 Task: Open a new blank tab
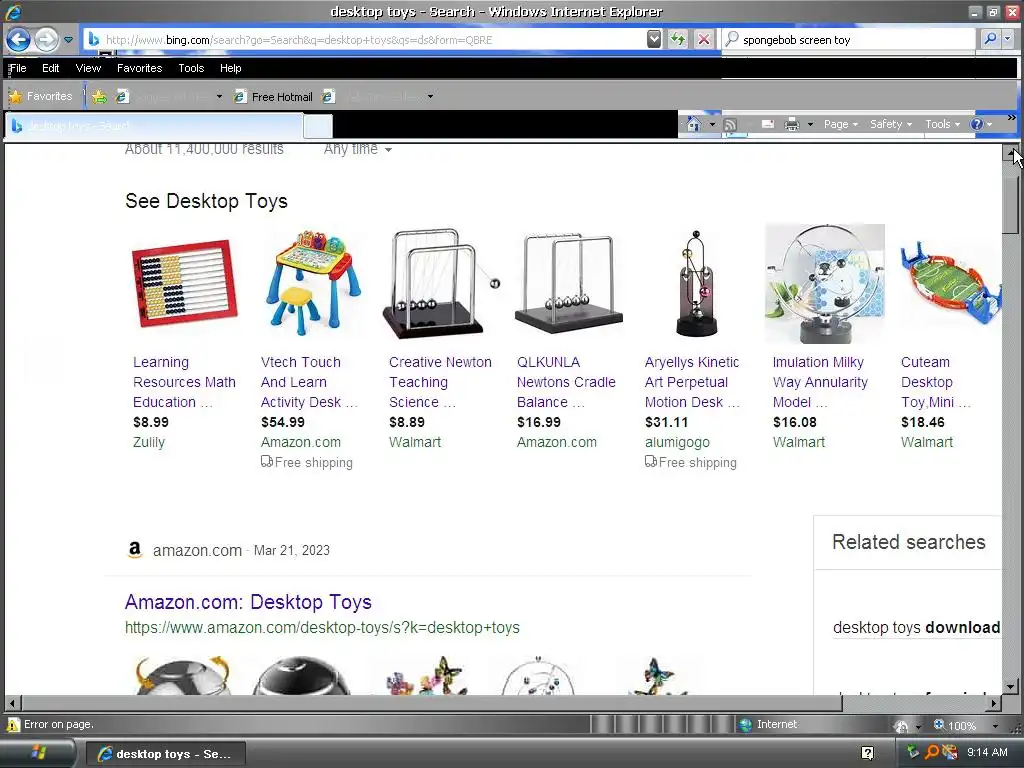point(318,126)
